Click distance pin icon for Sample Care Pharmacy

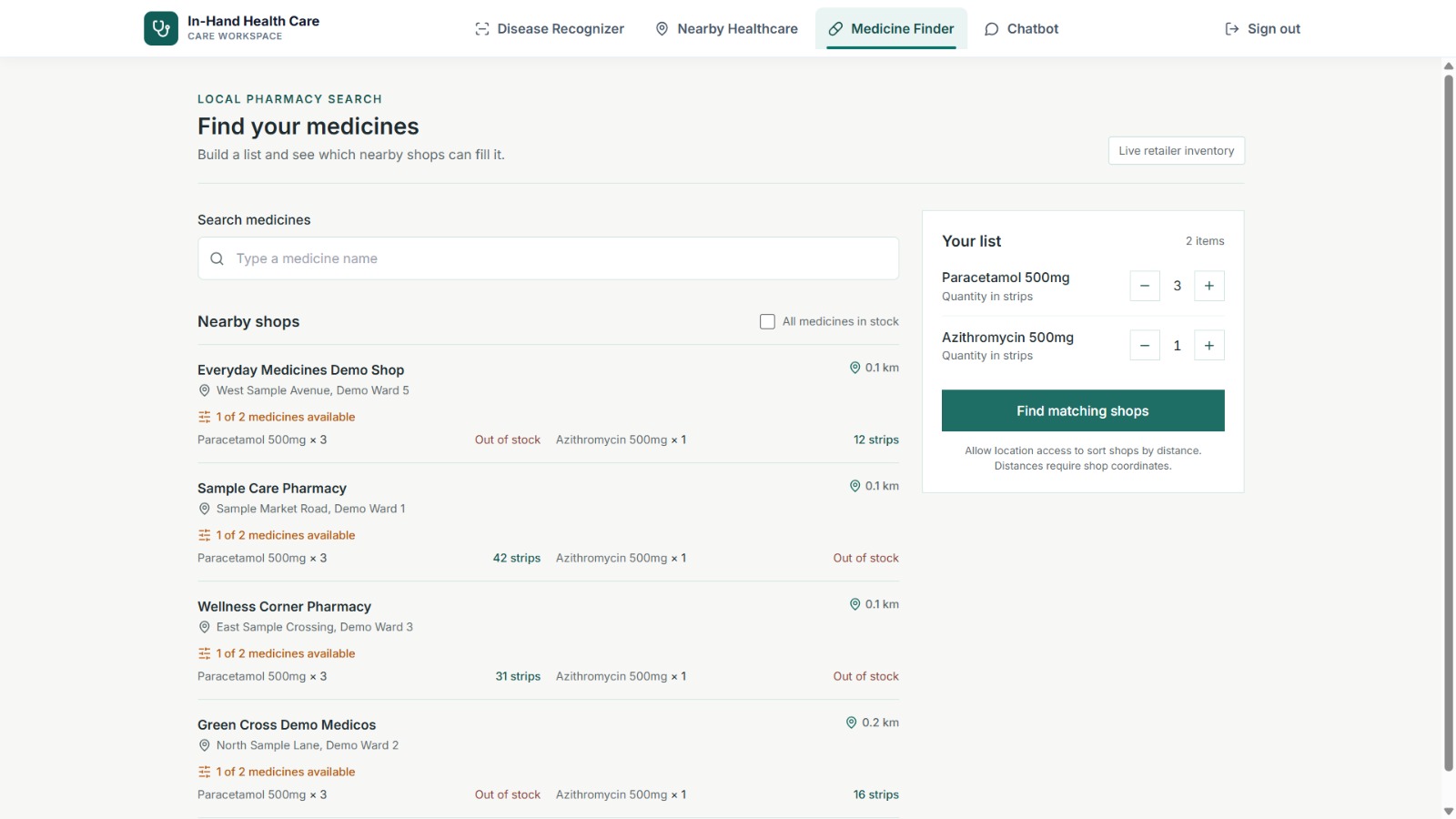pos(854,486)
